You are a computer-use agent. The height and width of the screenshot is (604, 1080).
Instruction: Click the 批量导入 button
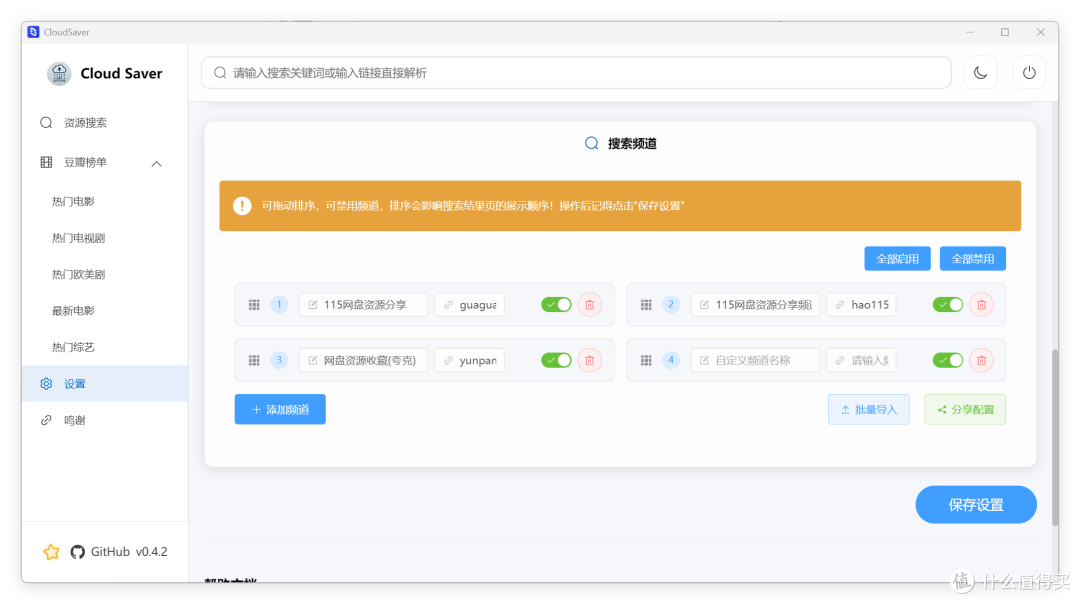(868, 408)
